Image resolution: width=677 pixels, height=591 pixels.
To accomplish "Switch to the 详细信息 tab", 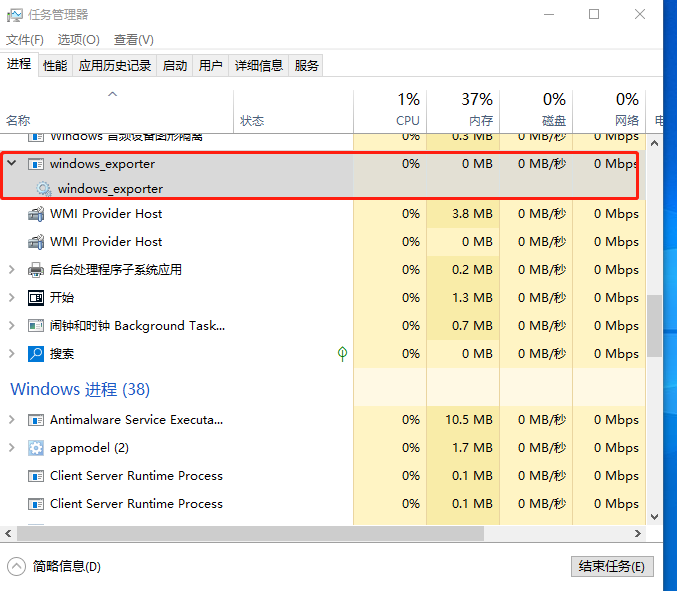I will 259,66.
